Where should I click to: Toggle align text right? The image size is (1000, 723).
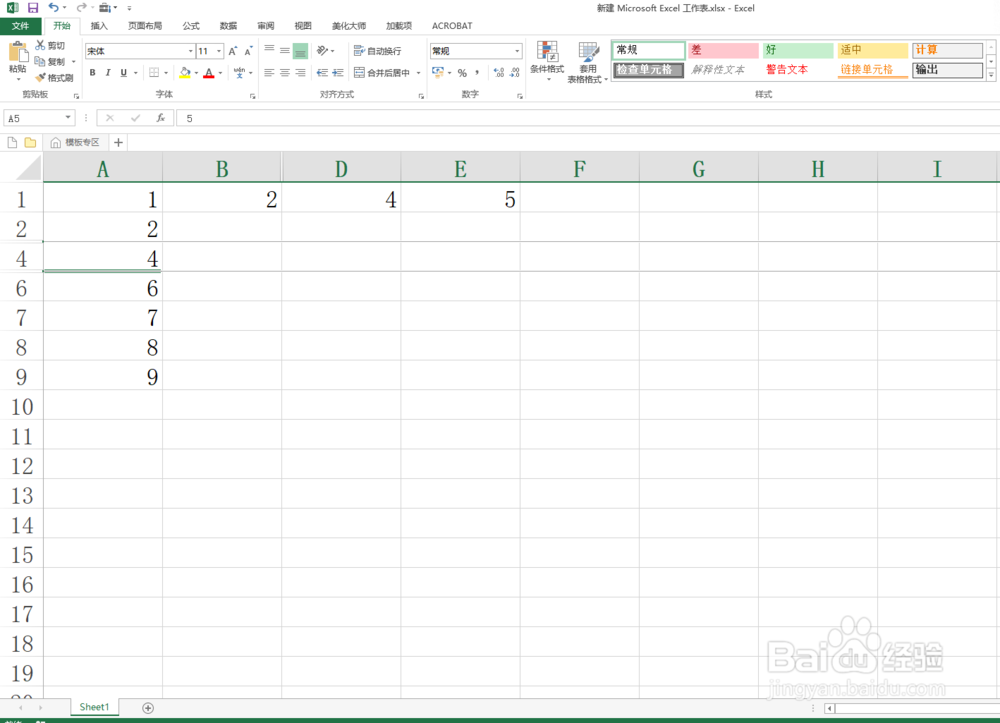tap(300, 73)
